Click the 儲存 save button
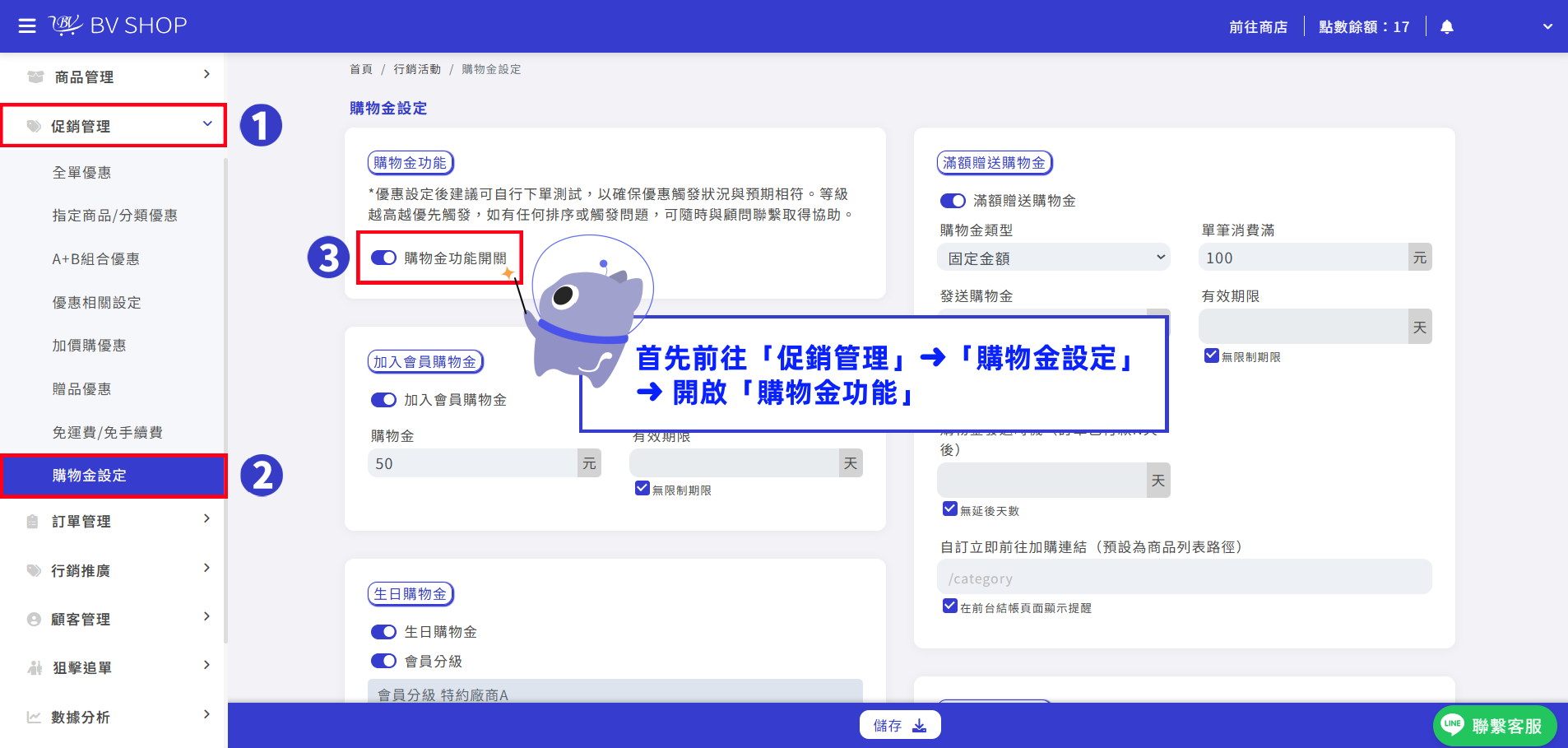This screenshot has width=1568, height=748. tap(900, 725)
